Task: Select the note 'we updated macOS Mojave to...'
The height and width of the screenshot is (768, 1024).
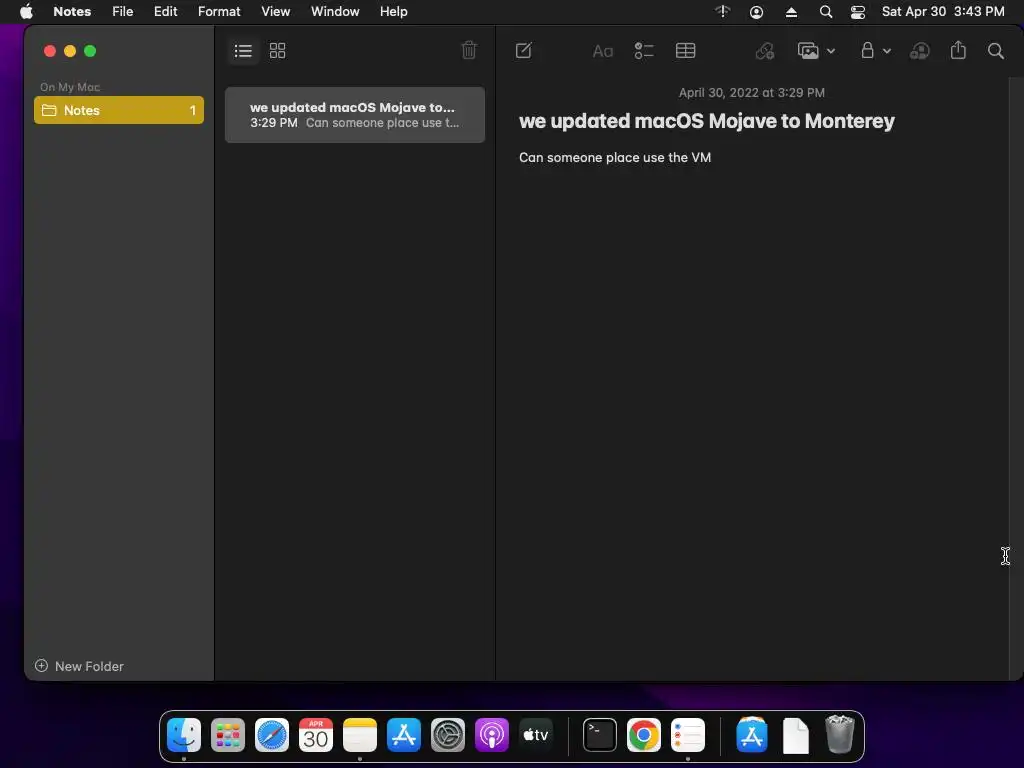Action: 355,115
